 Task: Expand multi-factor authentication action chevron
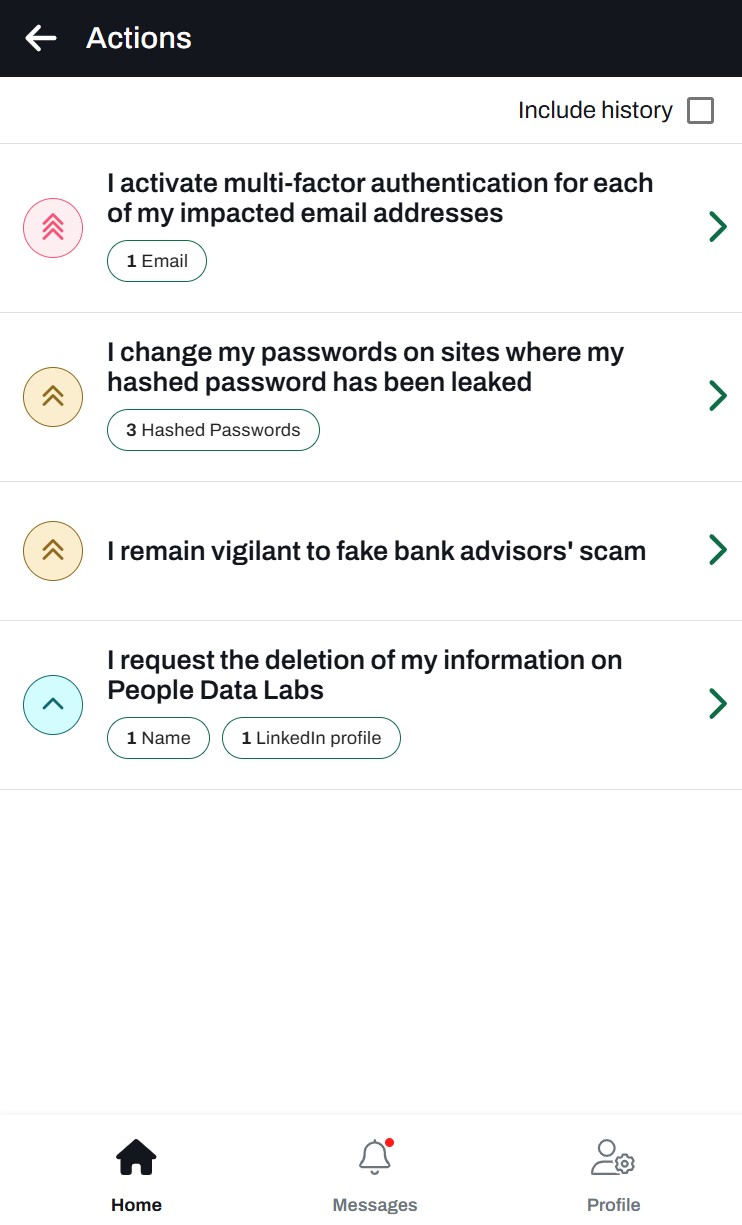717,228
